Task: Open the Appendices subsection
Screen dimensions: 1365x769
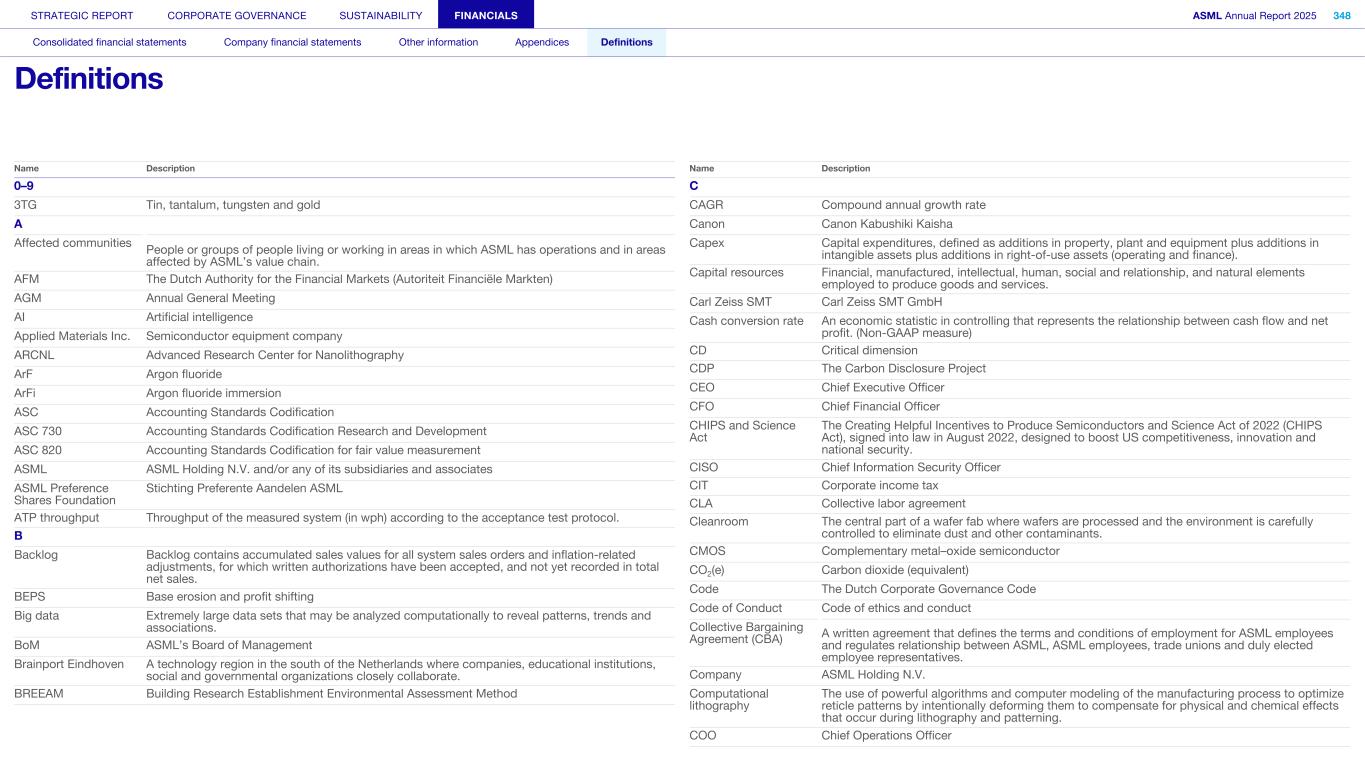Action: 542,42
